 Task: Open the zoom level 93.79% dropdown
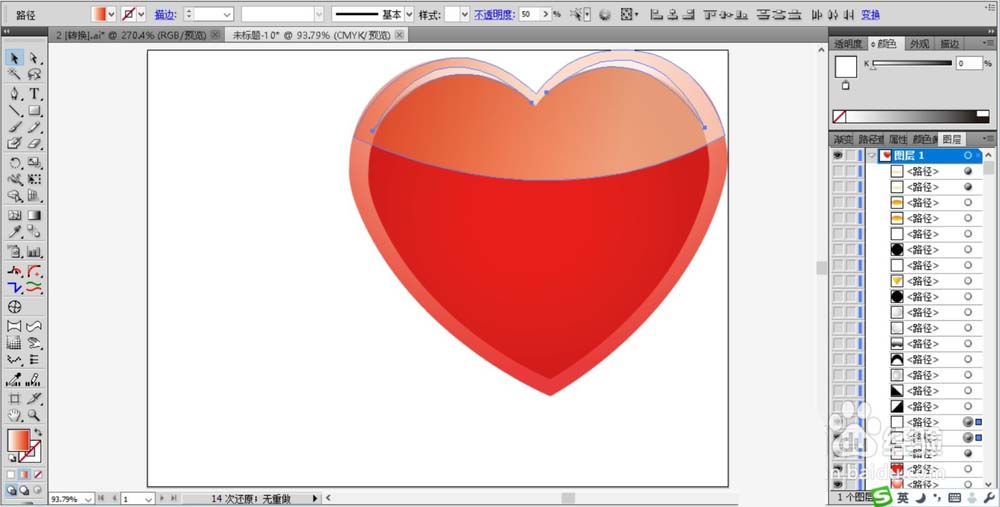[87, 498]
